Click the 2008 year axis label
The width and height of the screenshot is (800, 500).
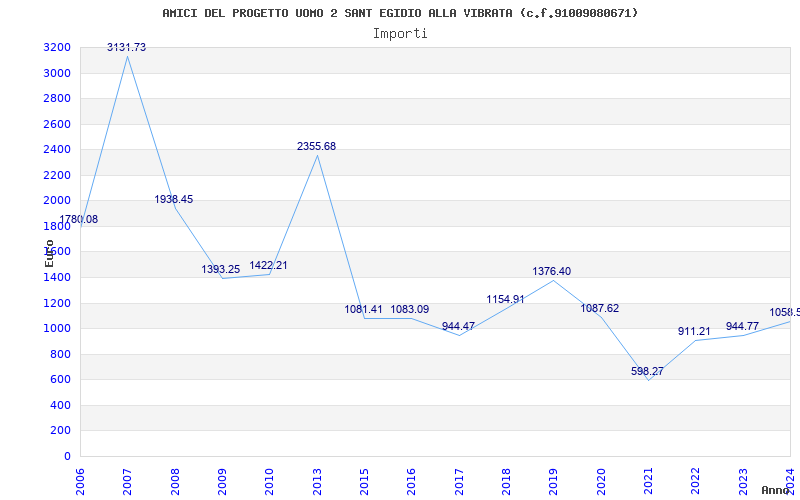pyautogui.click(x=175, y=482)
